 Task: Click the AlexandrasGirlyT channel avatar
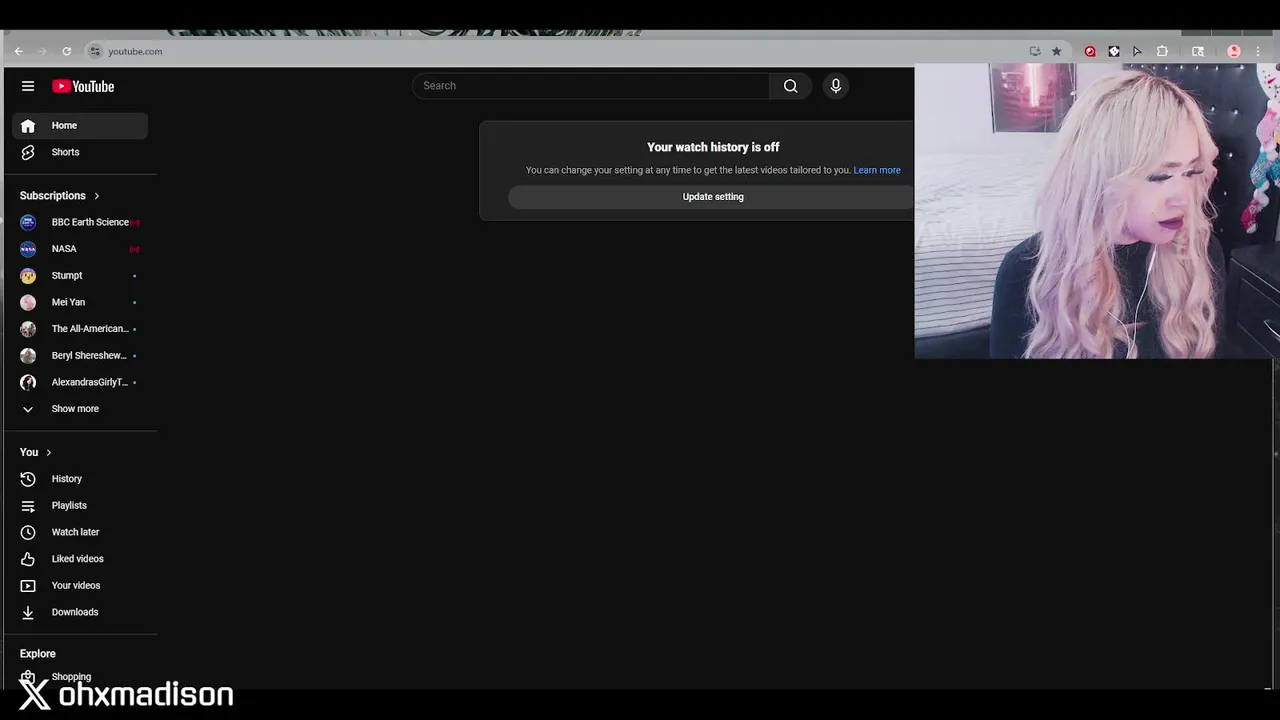click(x=28, y=382)
